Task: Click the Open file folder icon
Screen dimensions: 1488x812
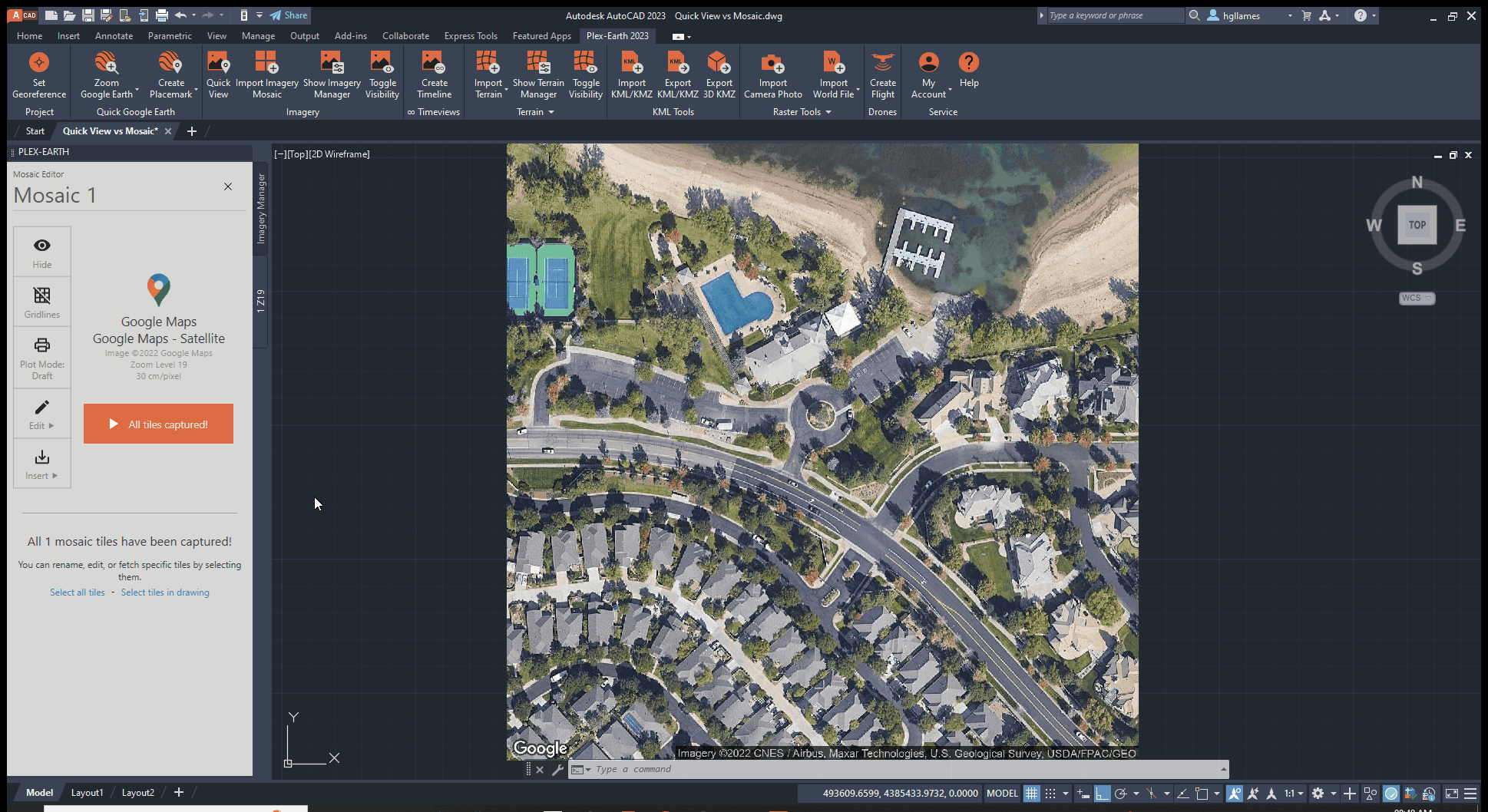Action: click(x=69, y=15)
